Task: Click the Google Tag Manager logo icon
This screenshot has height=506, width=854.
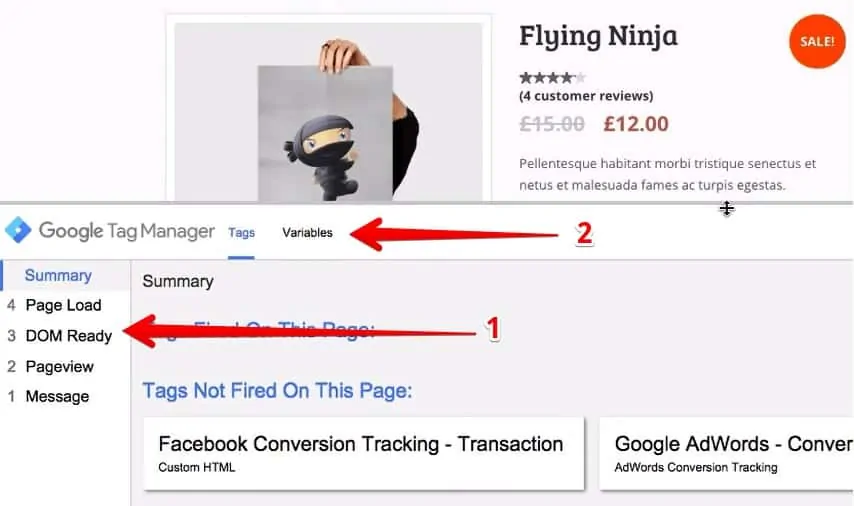Action: (18, 231)
